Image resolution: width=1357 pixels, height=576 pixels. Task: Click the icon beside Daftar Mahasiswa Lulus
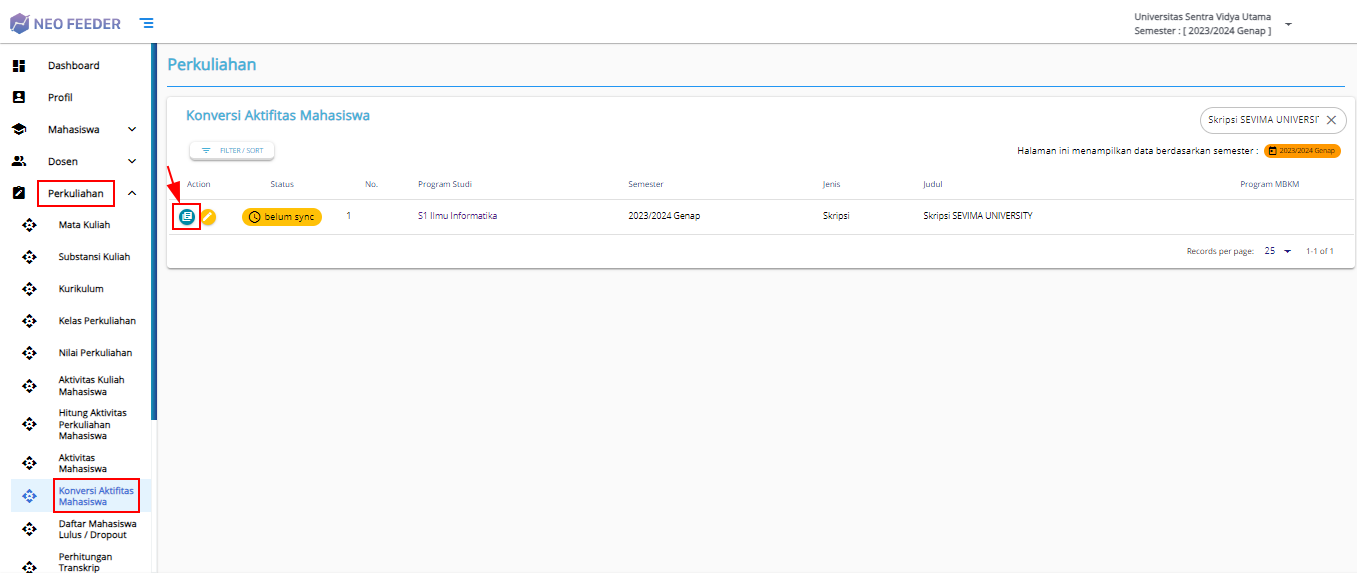point(29,529)
